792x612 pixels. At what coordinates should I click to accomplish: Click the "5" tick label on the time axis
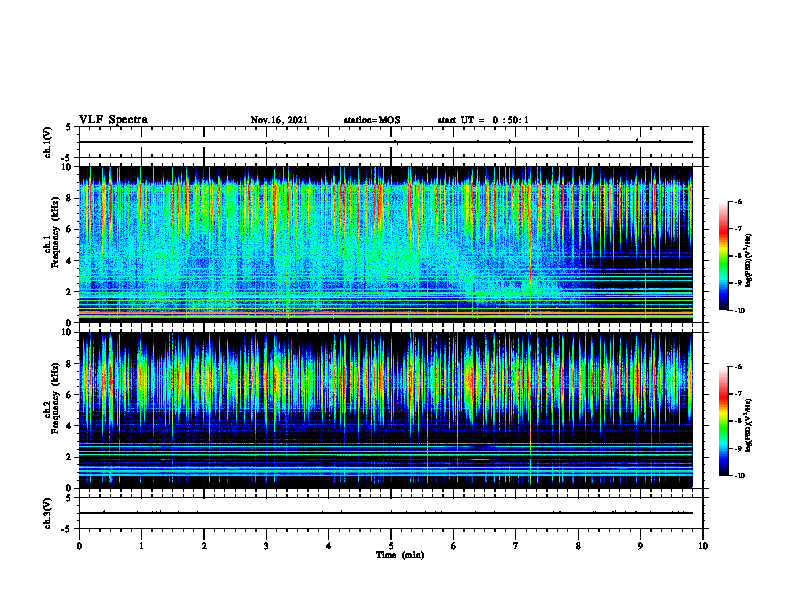coord(391,546)
